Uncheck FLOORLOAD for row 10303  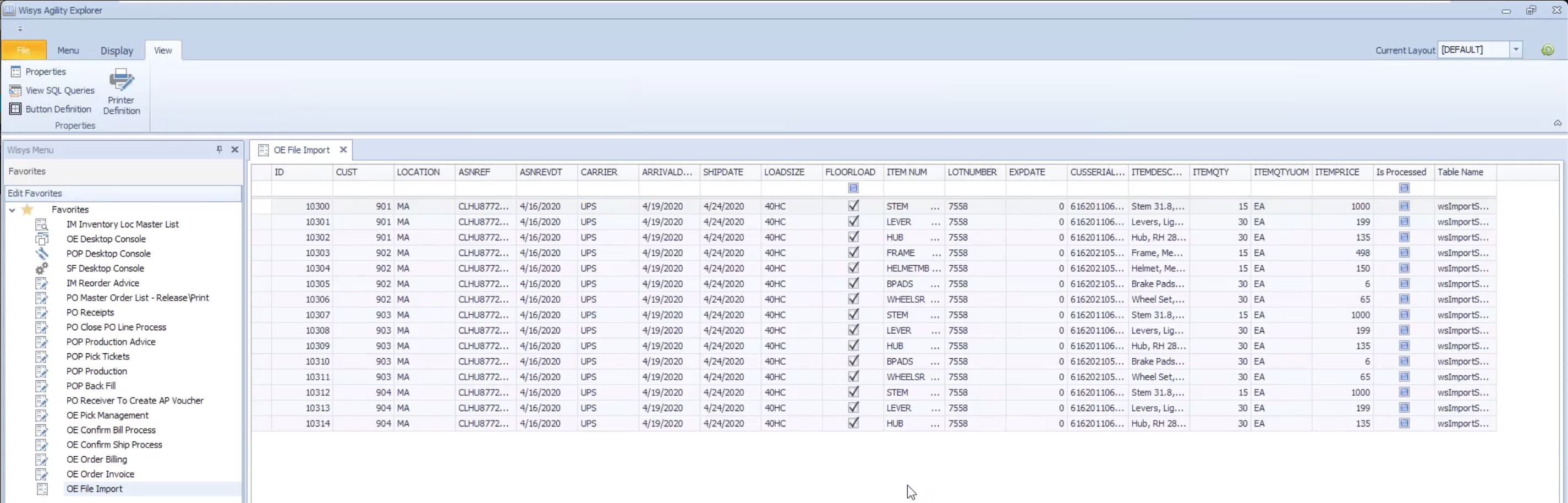tap(853, 253)
